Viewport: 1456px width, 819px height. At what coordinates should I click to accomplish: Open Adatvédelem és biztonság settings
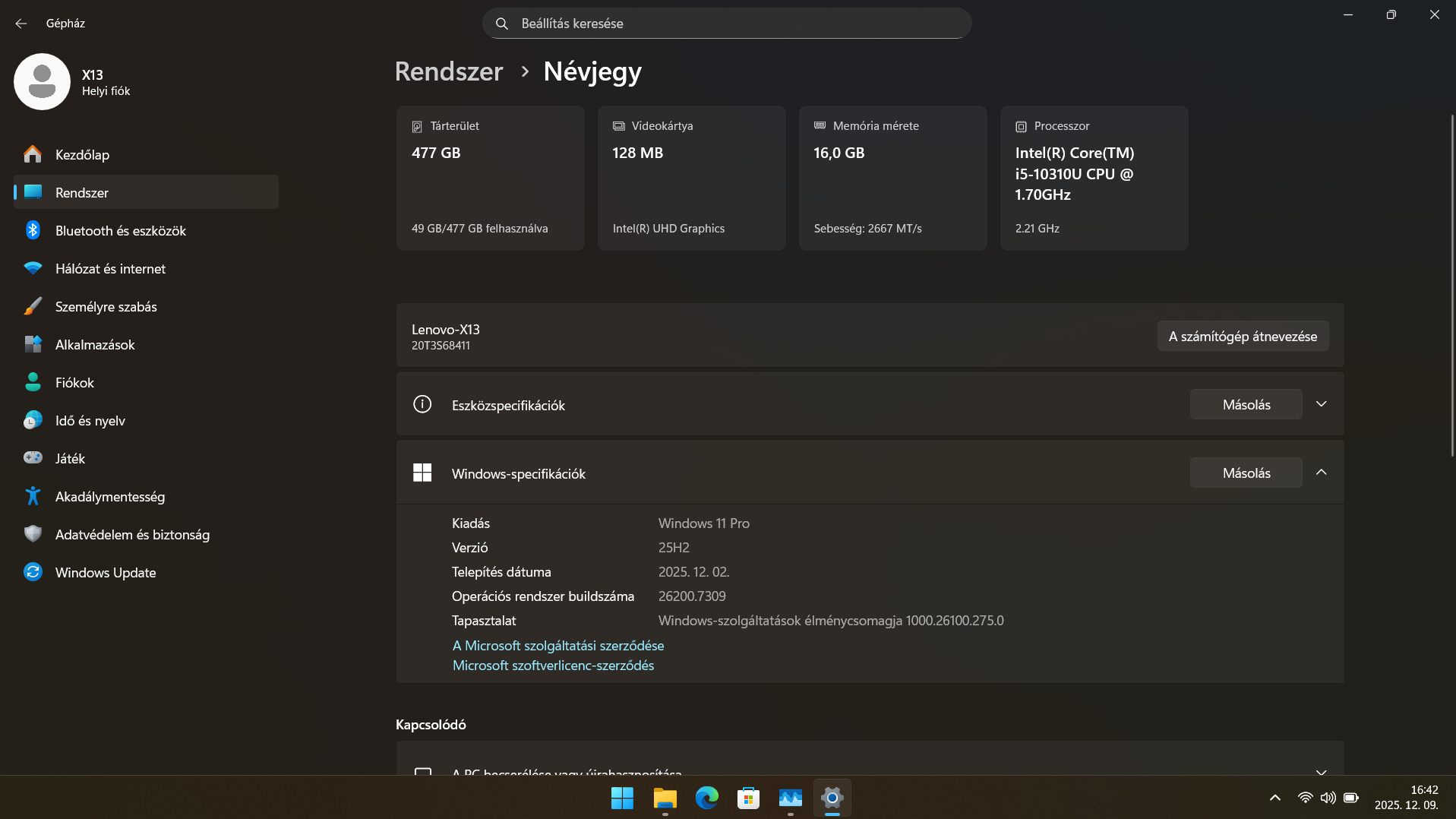(x=146, y=534)
